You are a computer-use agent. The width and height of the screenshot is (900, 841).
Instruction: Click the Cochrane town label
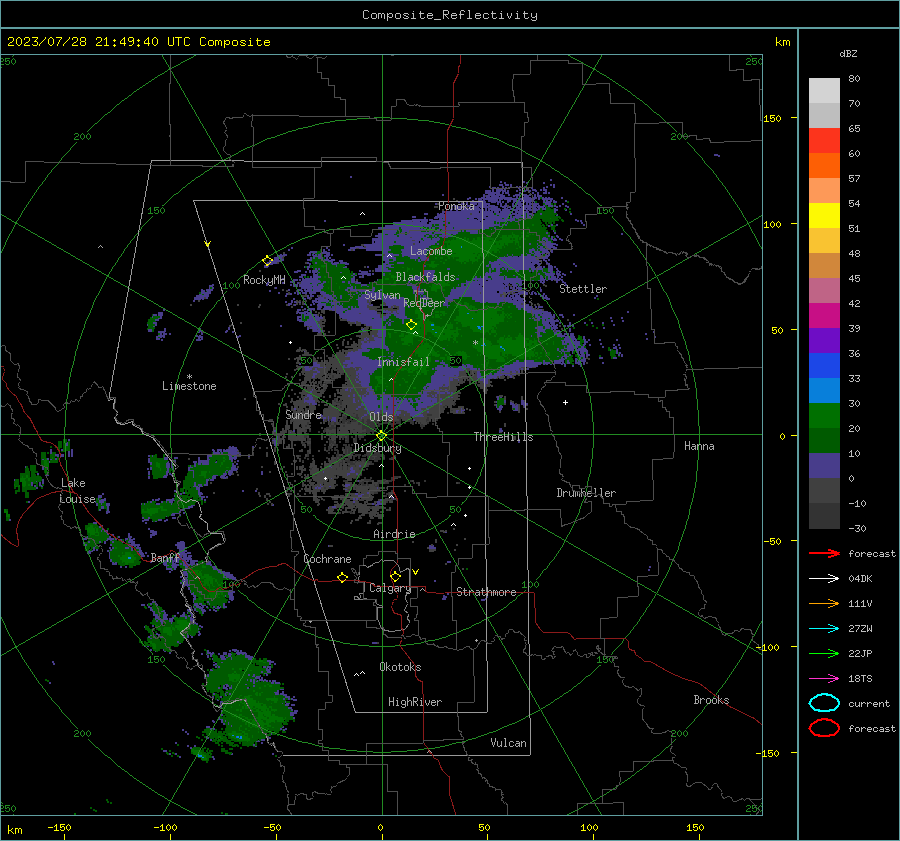pos(327,559)
